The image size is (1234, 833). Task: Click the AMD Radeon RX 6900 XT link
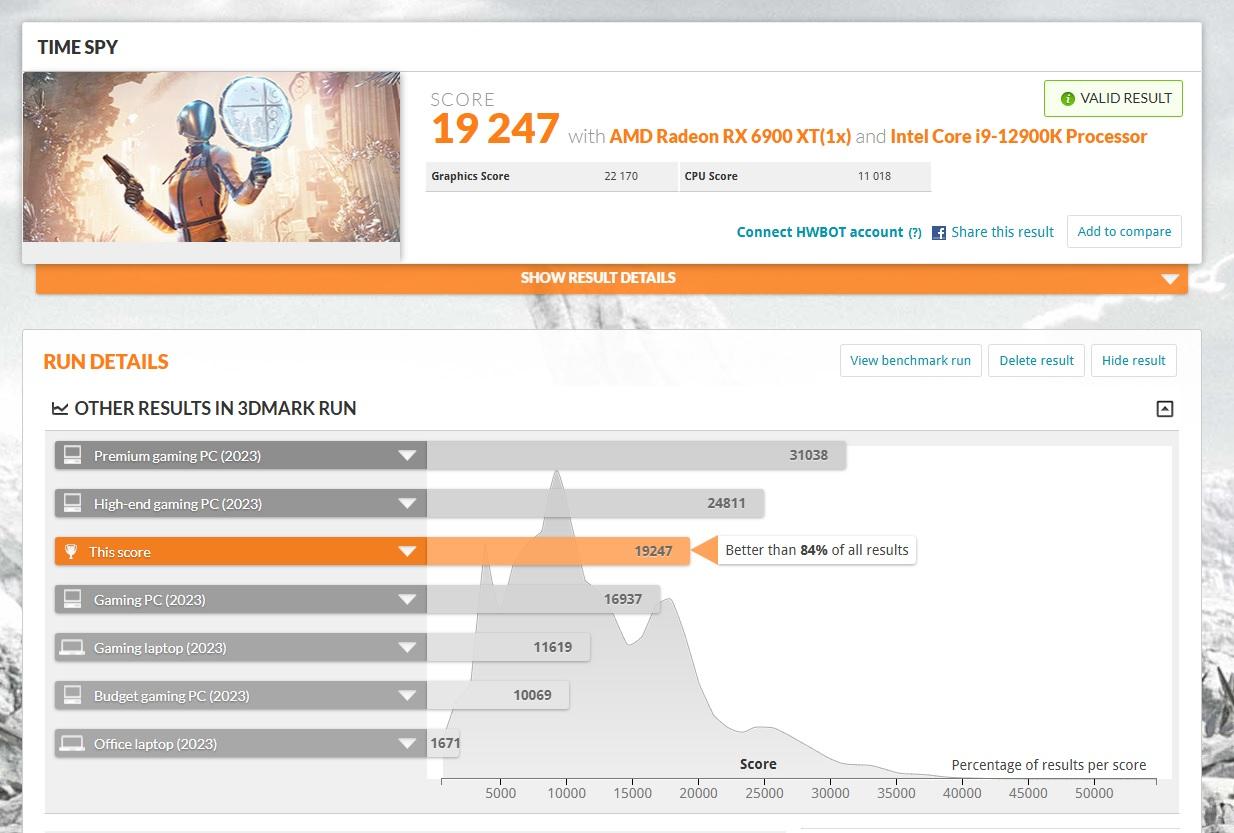[730, 136]
